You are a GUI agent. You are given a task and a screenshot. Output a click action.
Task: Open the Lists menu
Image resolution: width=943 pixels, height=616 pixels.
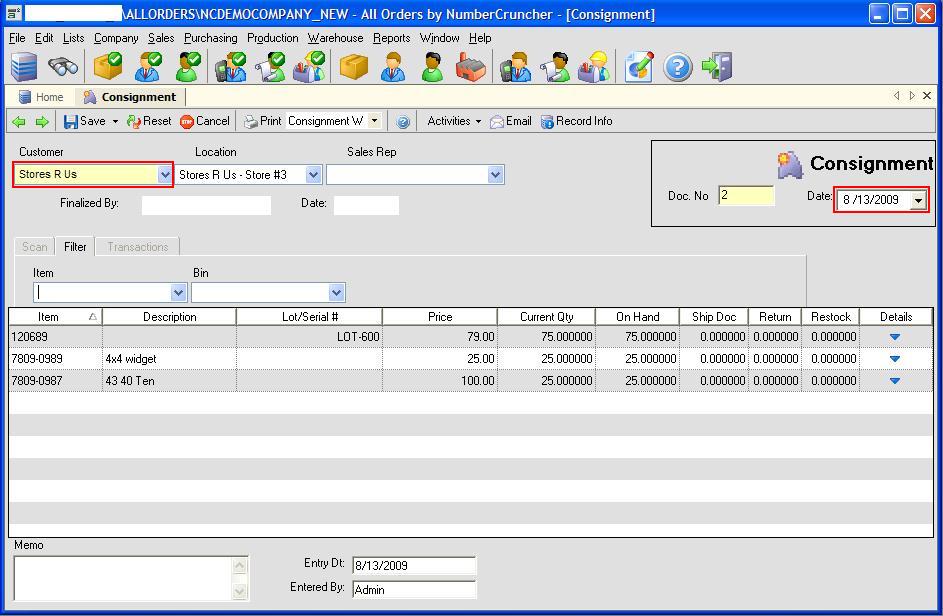[x=73, y=38]
